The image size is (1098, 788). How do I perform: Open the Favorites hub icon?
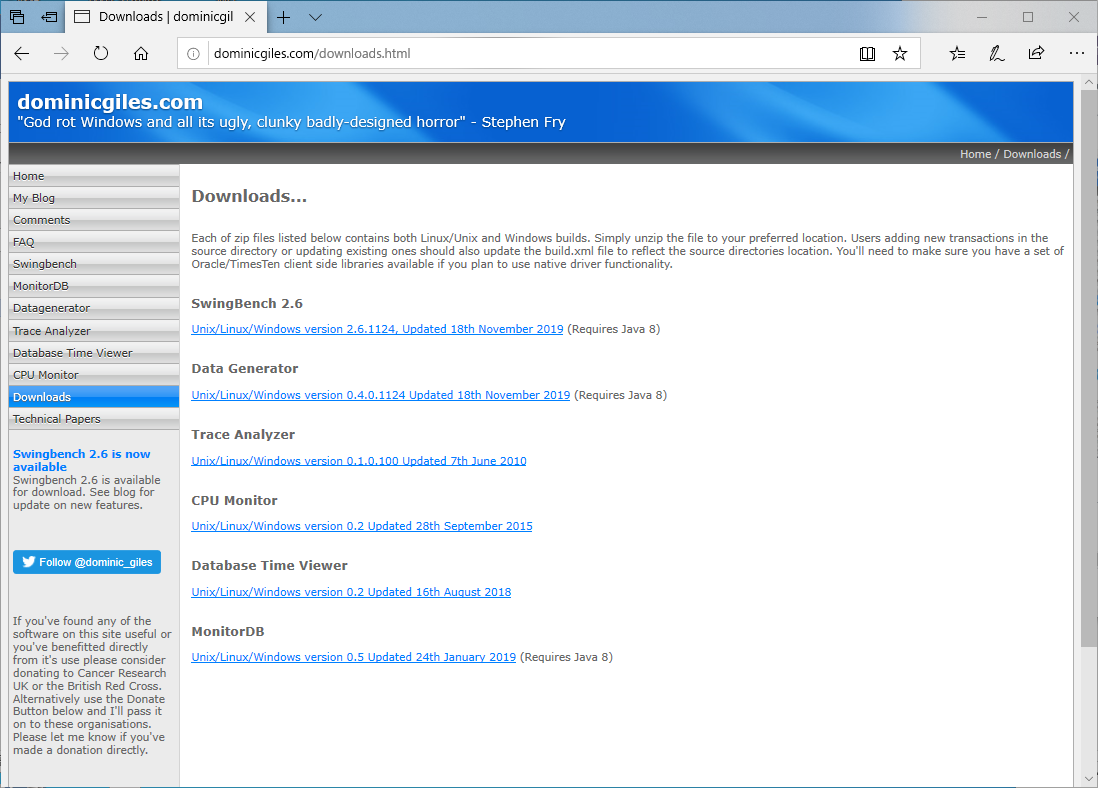pos(957,53)
